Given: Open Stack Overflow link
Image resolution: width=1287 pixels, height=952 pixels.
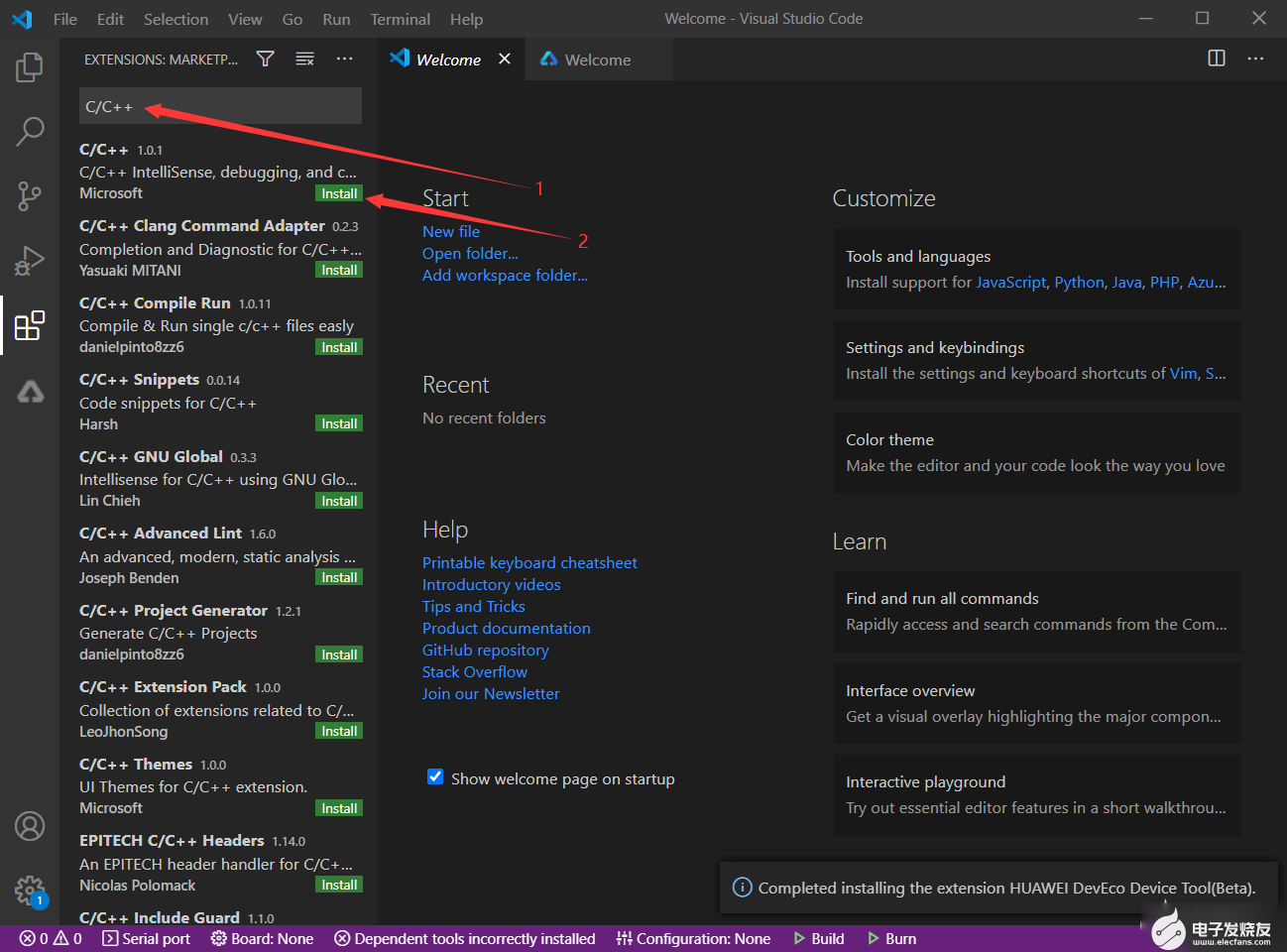Looking at the screenshot, I should click(x=475, y=671).
